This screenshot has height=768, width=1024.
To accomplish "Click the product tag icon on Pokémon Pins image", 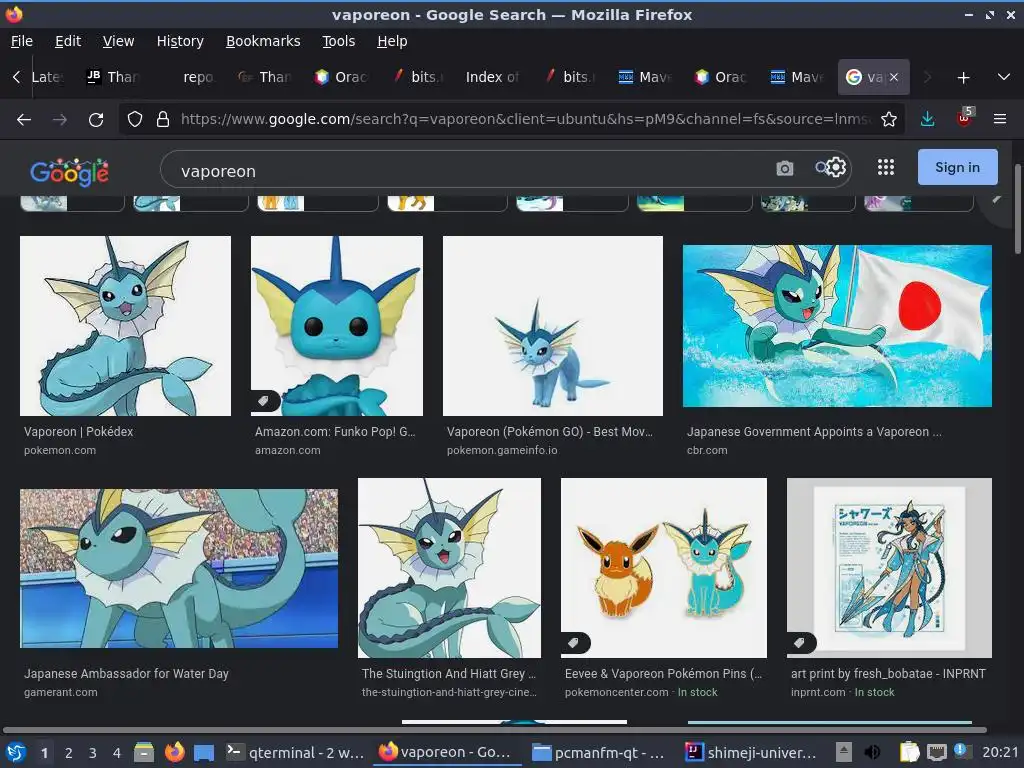I will tap(573, 643).
